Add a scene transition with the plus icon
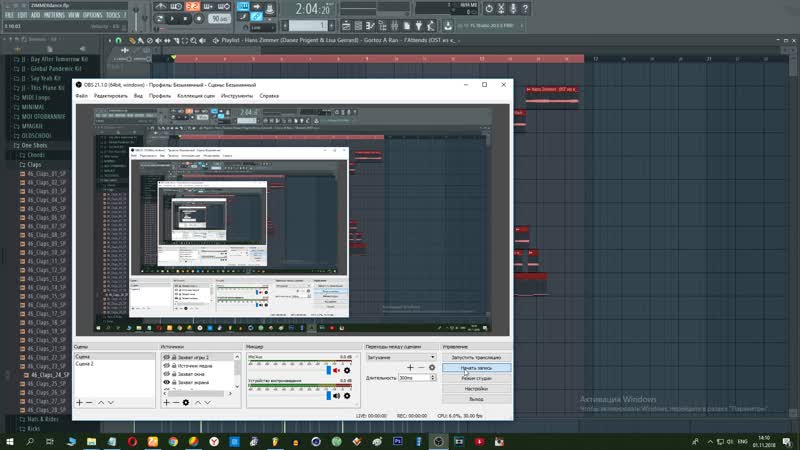This screenshot has width=800, height=450. pyautogui.click(x=410, y=367)
